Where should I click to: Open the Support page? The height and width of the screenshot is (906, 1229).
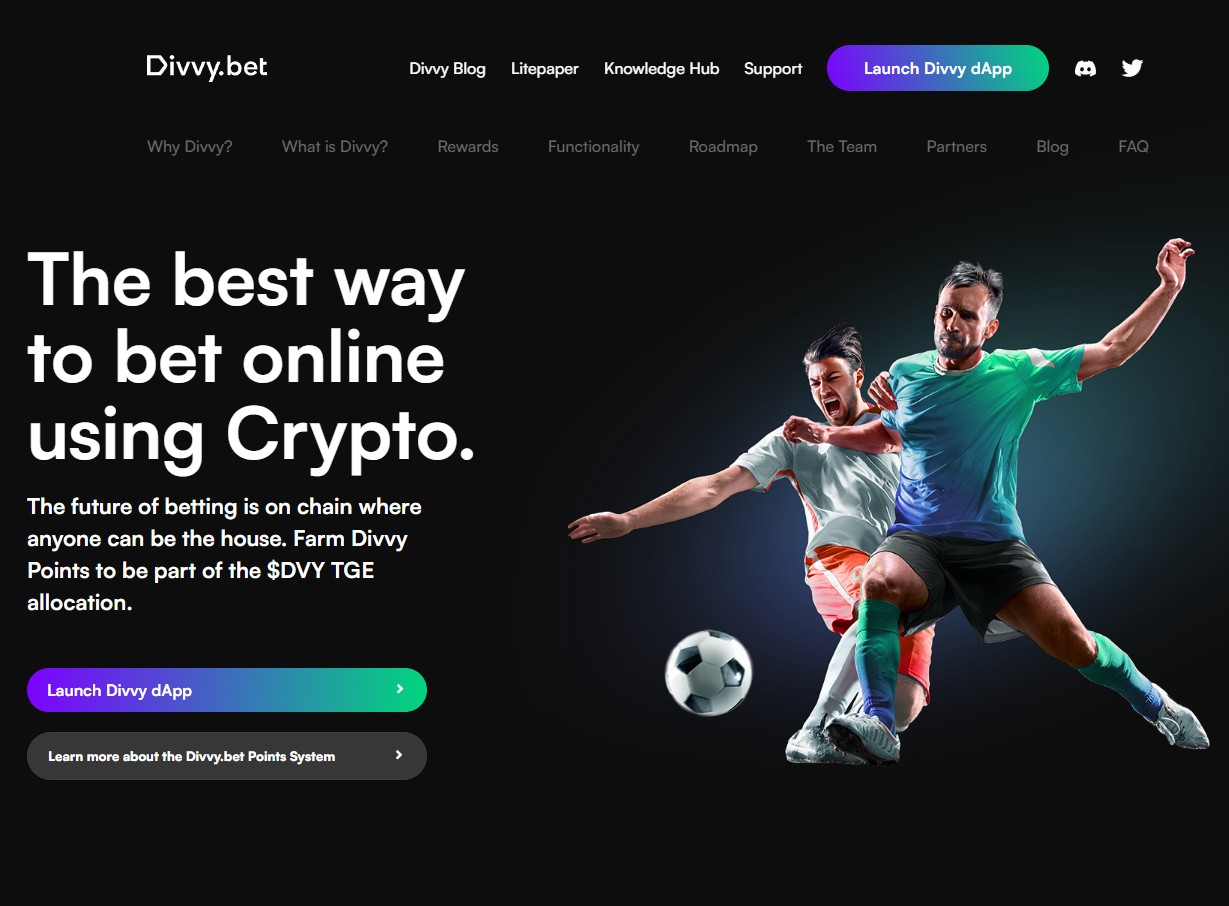point(773,69)
